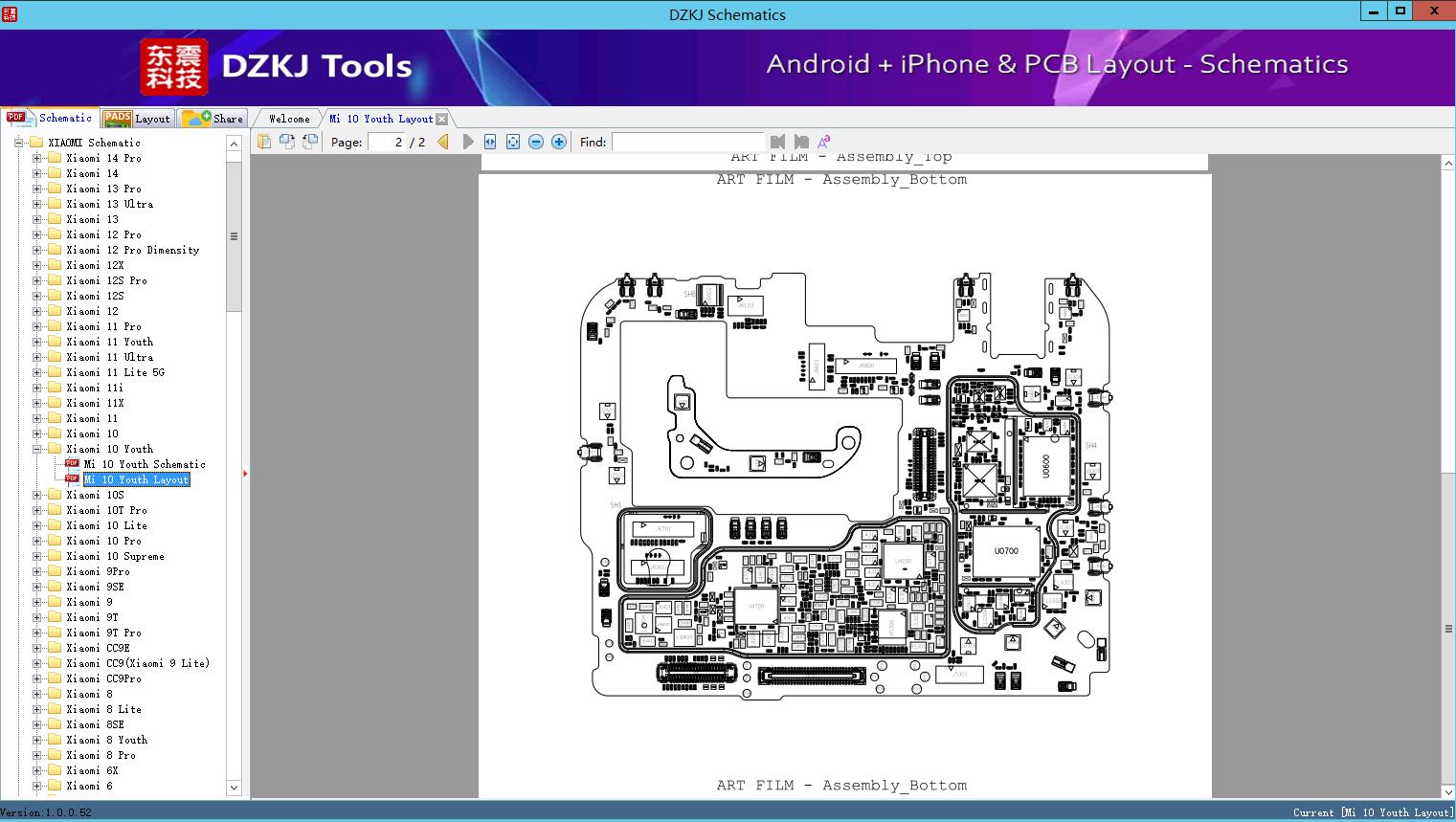Click the next page arrow
This screenshot has height=822, width=1456.
point(467,142)
